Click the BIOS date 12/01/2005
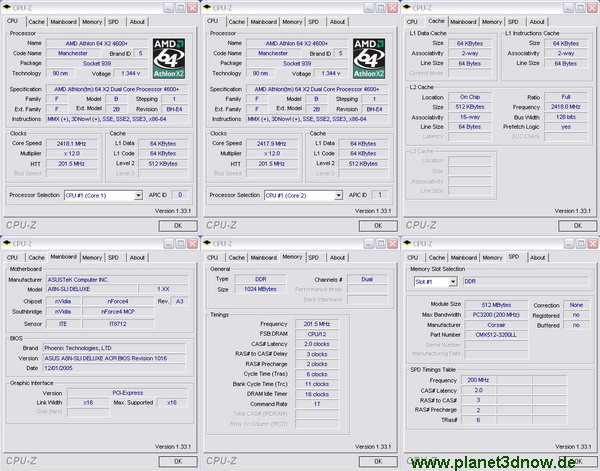 (114, 368)
